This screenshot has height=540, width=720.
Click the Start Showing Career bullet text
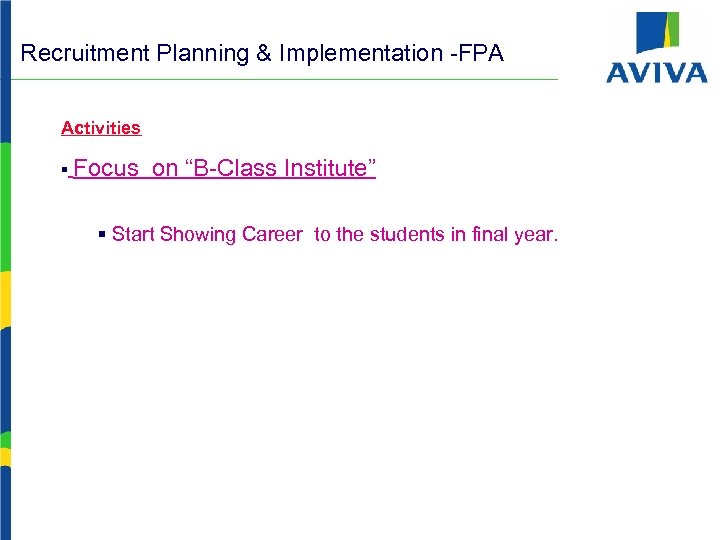pyautogui.click(x=335, y=235)
